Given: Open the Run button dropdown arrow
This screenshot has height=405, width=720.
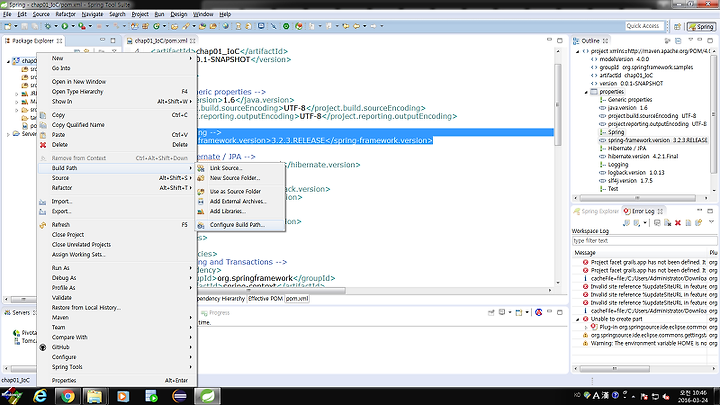Looking at the screenshot, I should pyautogui.click(x=73, y=26).
